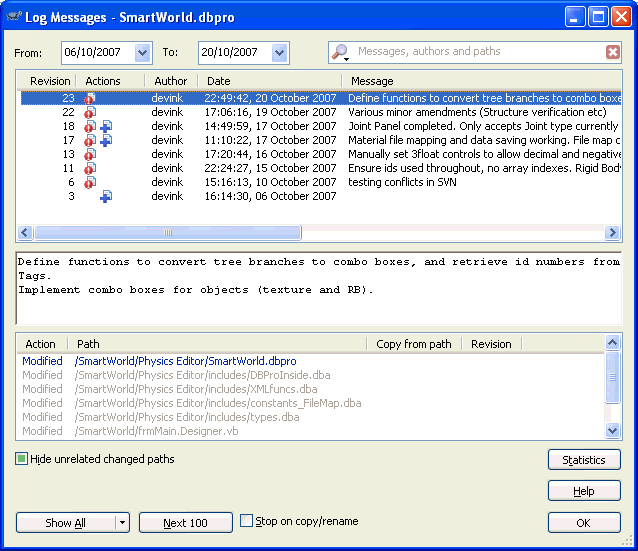Click the added action icon for revision 3
Image resolution: width=638 pixels, height=551 pixels.
pyautogui.click(x=105, y=197)
